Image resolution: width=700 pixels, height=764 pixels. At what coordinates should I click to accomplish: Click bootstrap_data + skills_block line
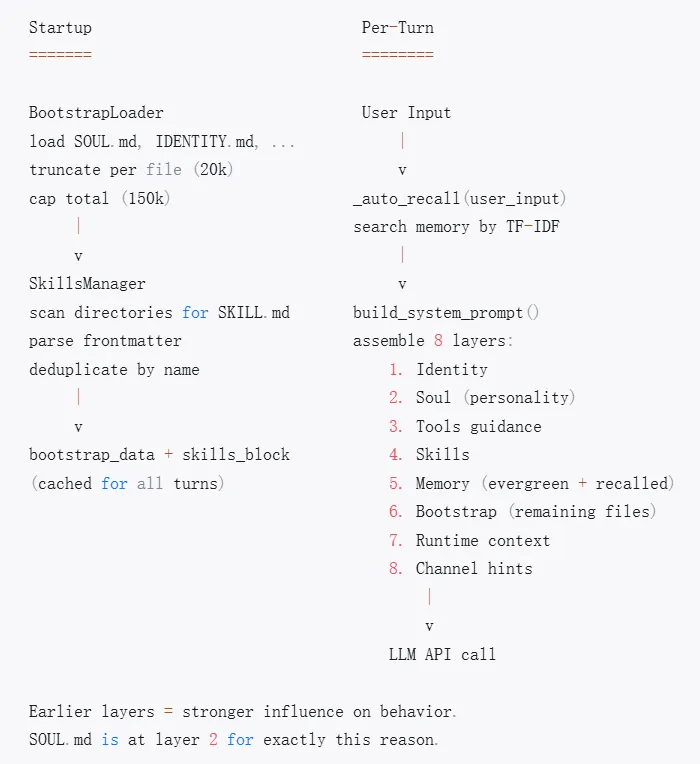click(159, 455)
